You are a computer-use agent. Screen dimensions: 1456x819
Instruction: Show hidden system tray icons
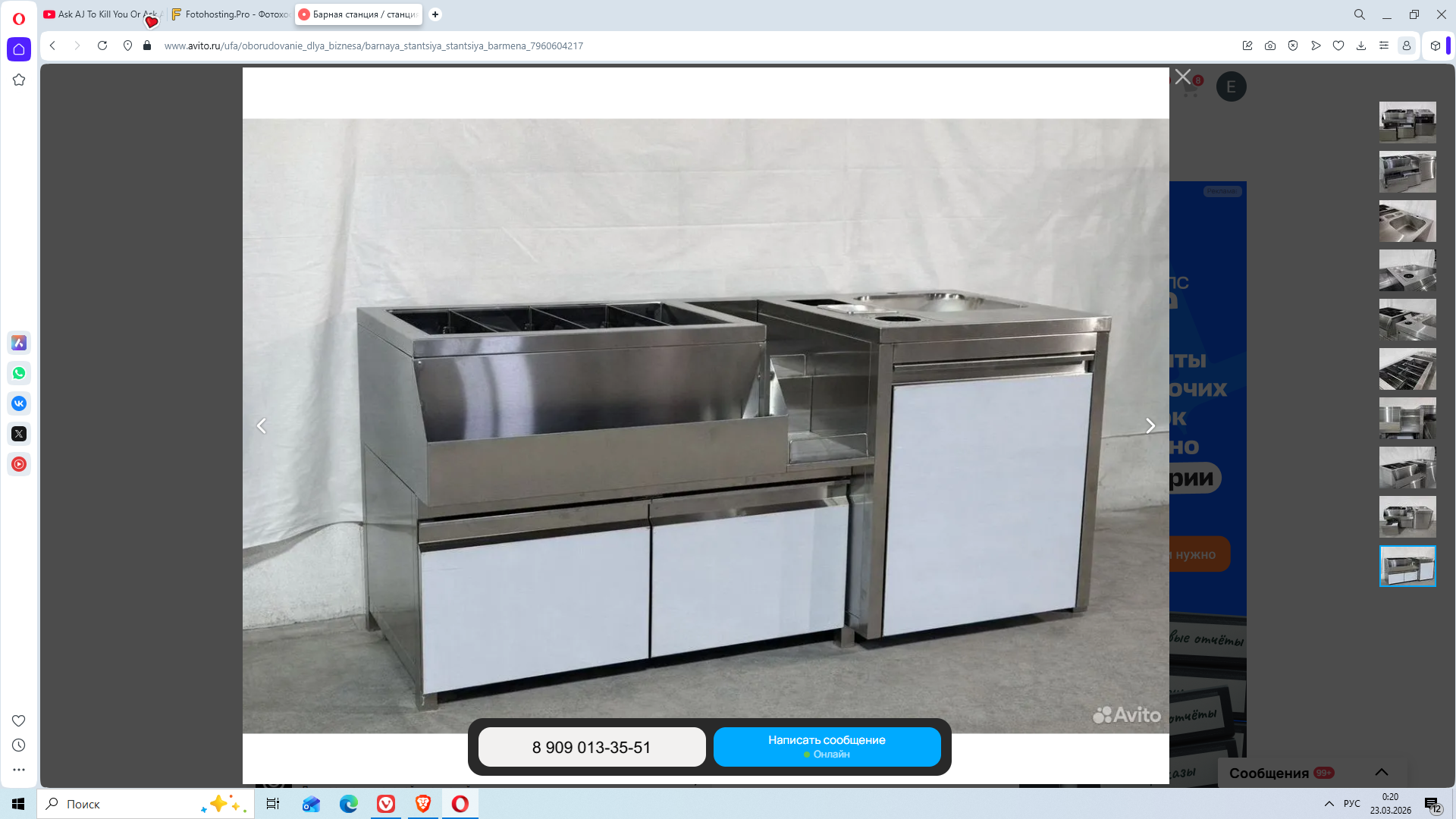1329,804
